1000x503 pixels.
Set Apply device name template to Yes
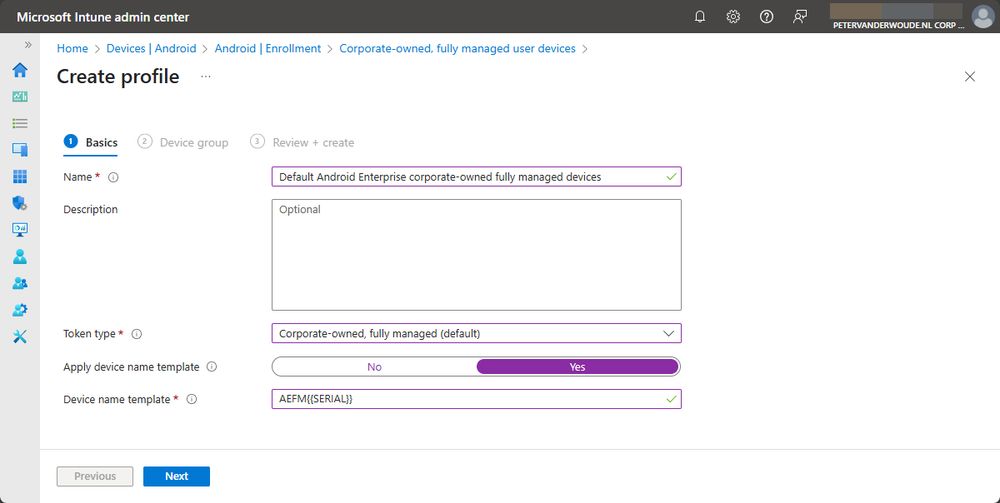pos(577,367)
